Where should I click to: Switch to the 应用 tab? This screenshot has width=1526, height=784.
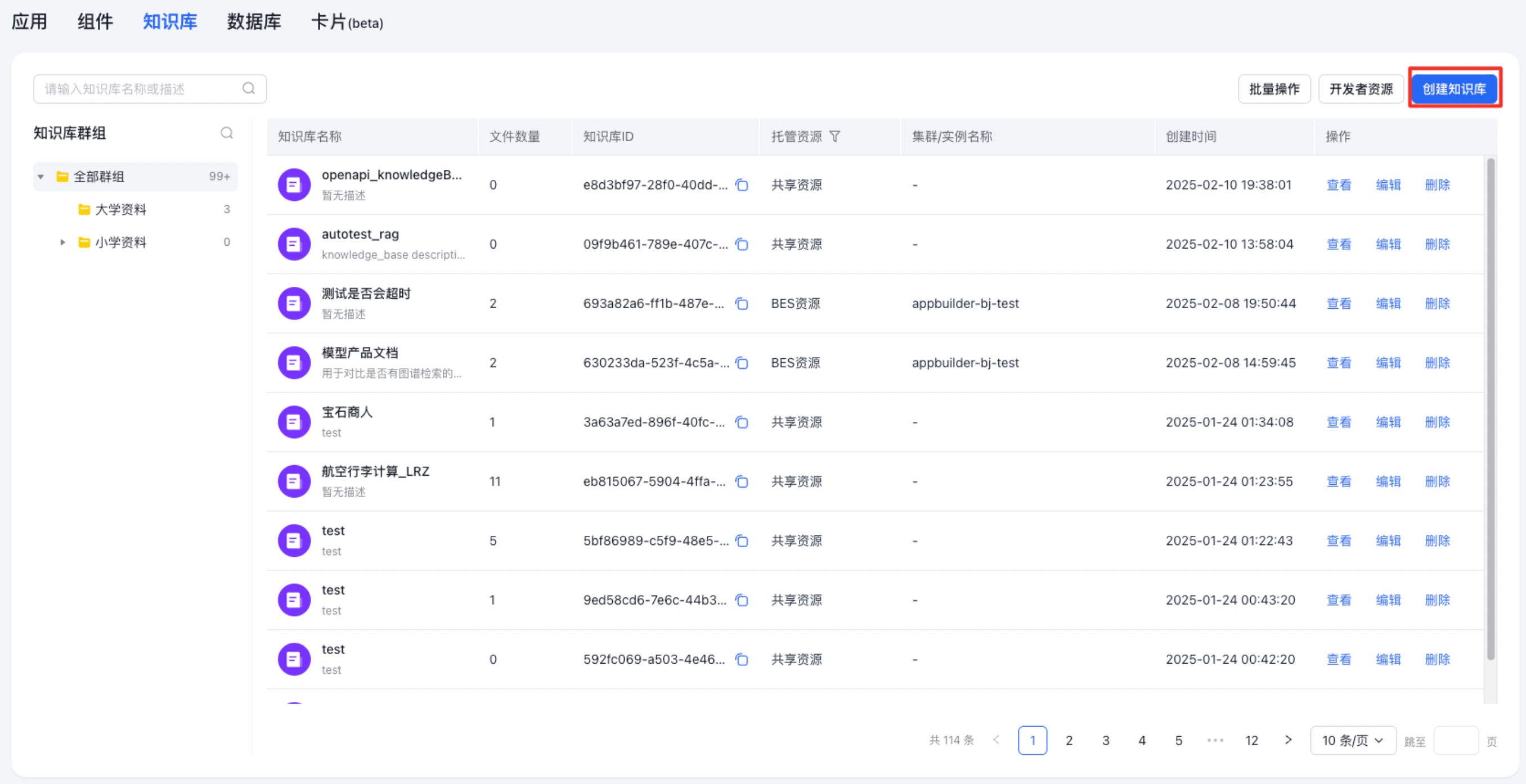[x=29, y=22]
